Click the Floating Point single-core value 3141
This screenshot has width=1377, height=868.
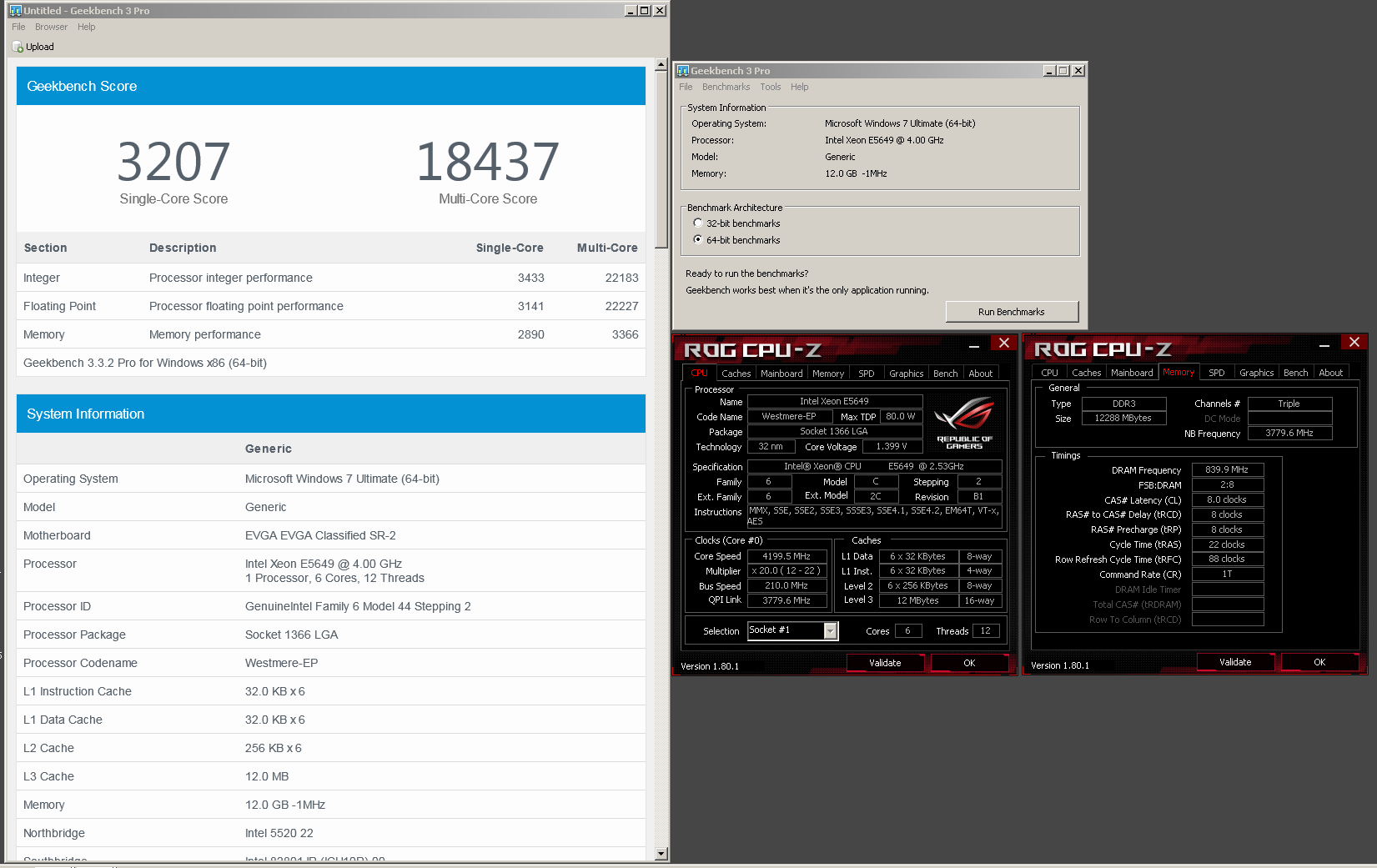(x=530, y=306)
